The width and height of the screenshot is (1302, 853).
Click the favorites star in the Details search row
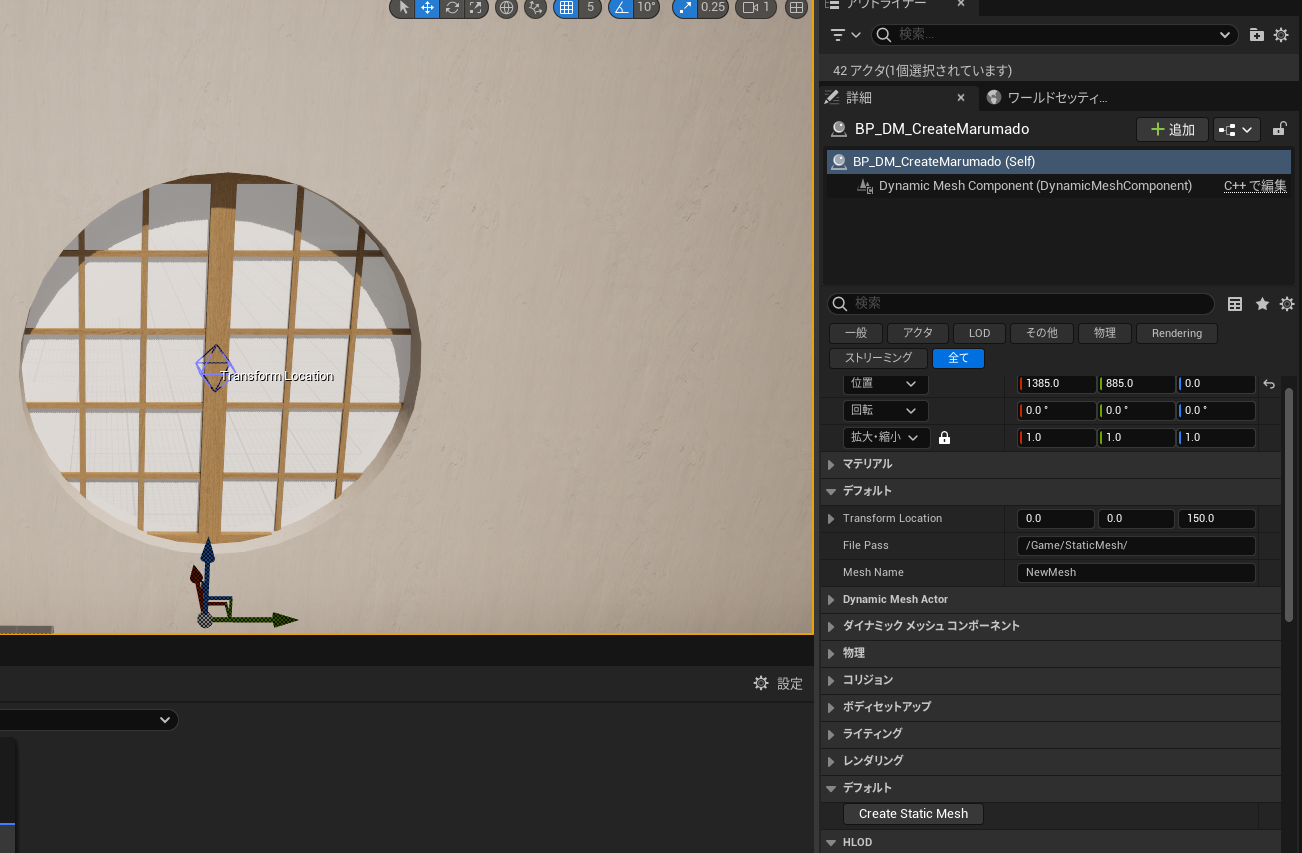1261,304
